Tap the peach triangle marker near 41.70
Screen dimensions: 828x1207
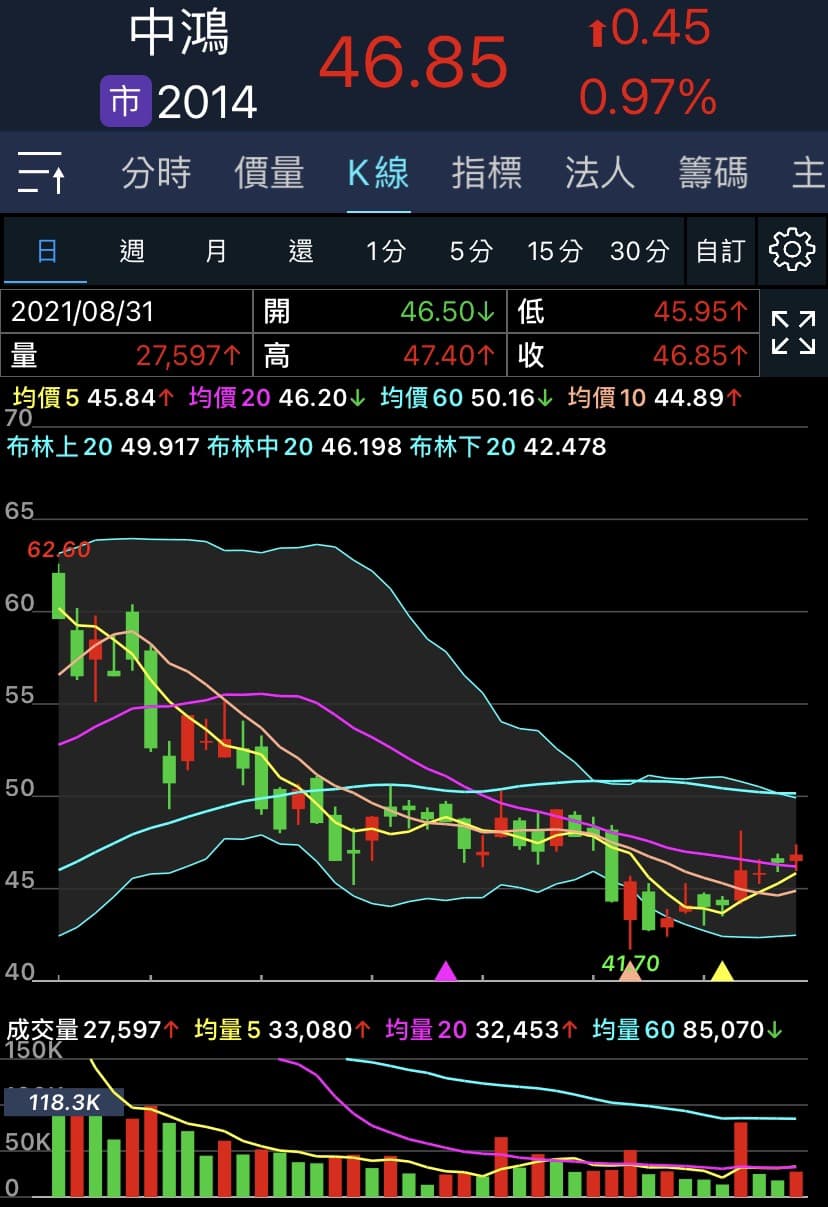pyautogui.click(x=630, y=971)
